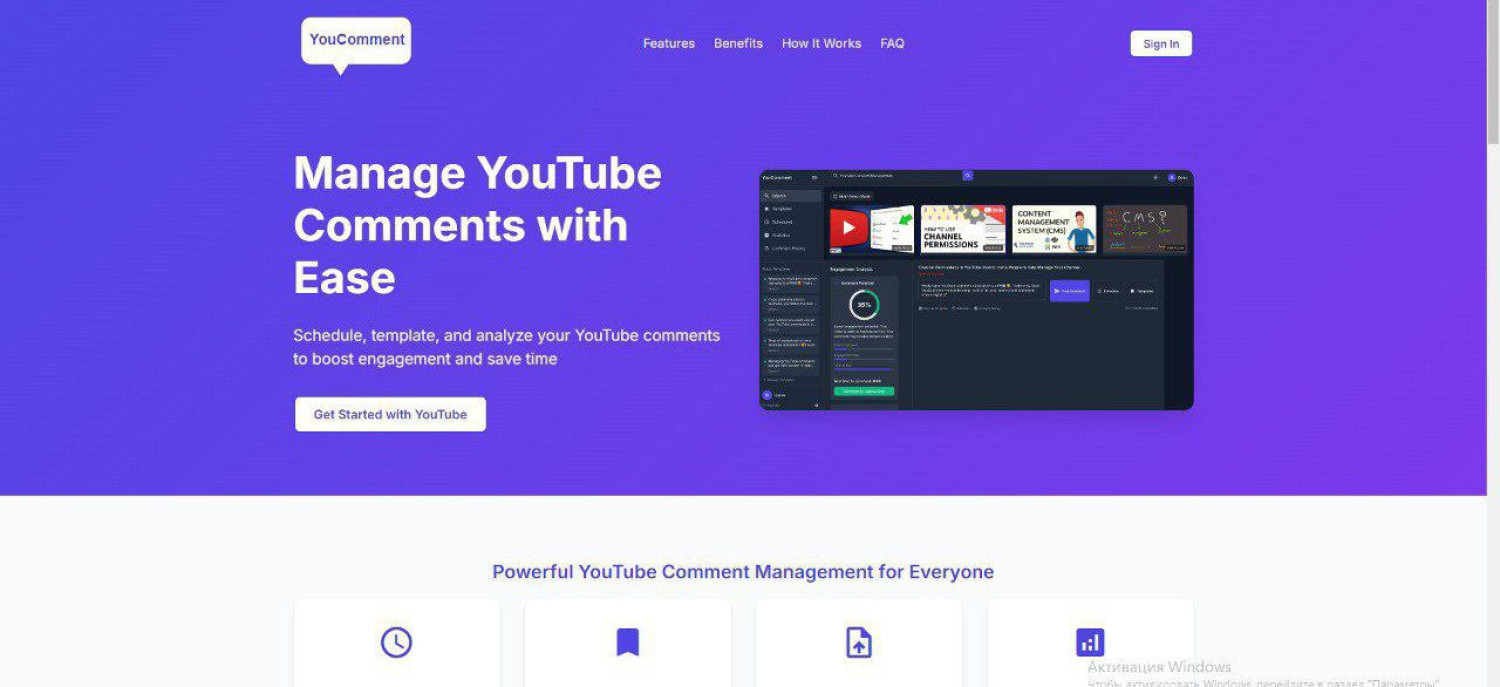Open the FAQ nav link
This screenshot has height=687, width=1500.
(x=892, y=44)
